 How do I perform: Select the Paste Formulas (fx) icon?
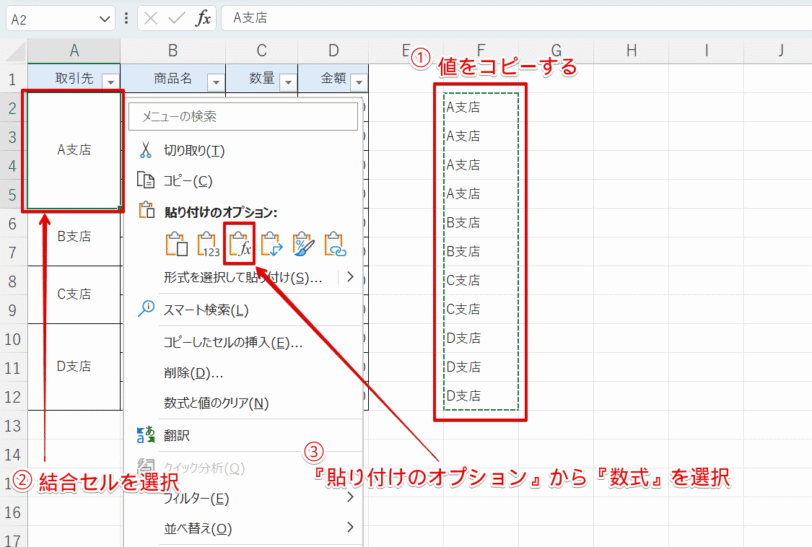click(x=240, y=244)
